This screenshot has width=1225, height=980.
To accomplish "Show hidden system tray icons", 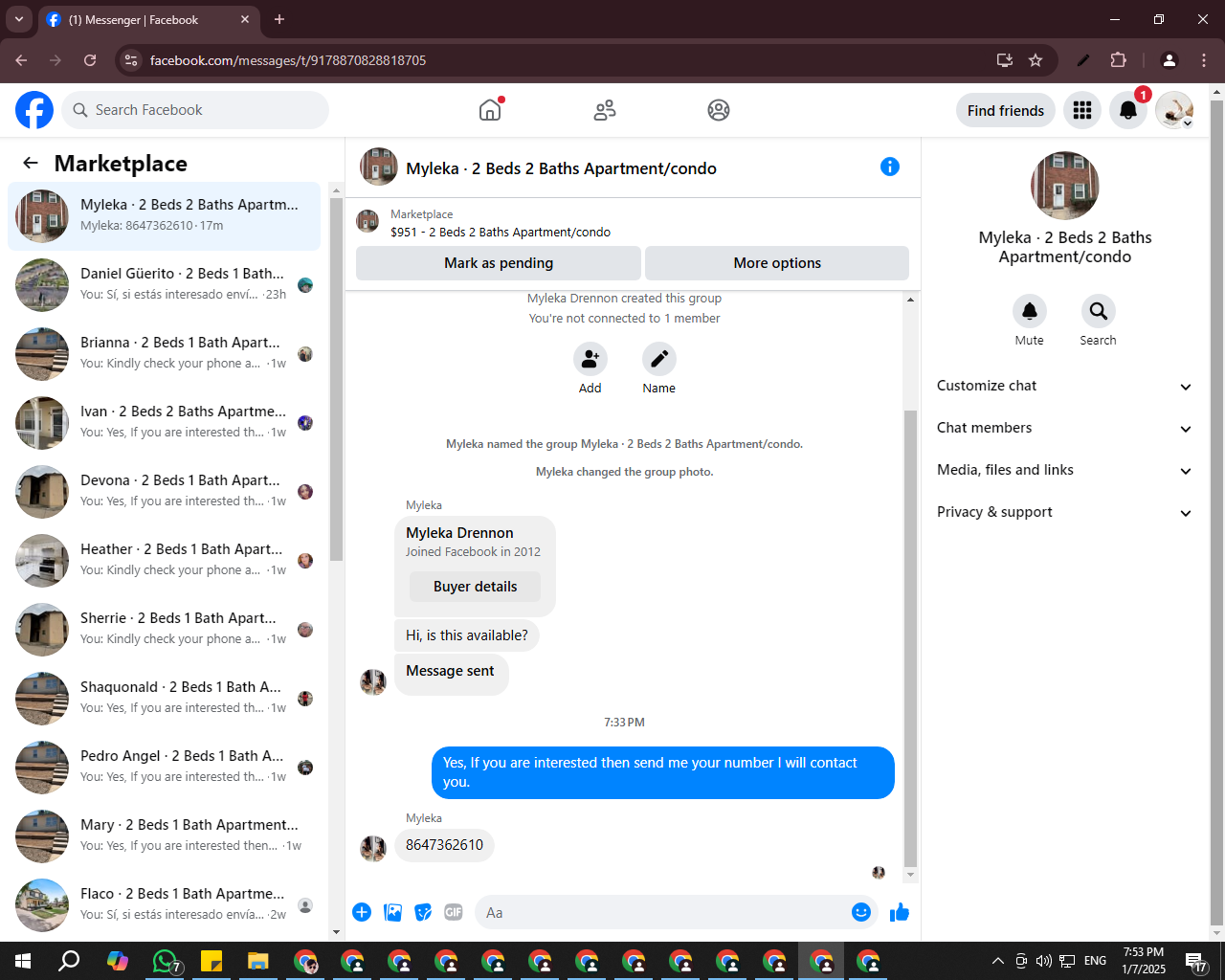I will pos(998,961).
